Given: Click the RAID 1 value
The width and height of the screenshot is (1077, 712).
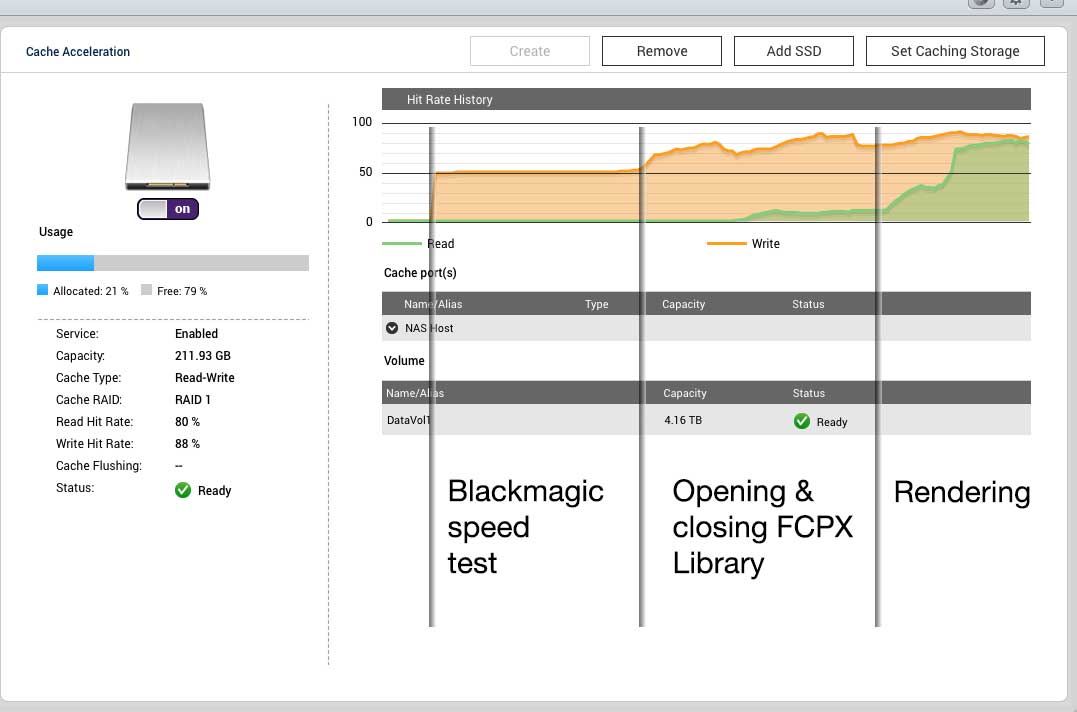Looking at the screenshot, I should (x=192, y=400).
